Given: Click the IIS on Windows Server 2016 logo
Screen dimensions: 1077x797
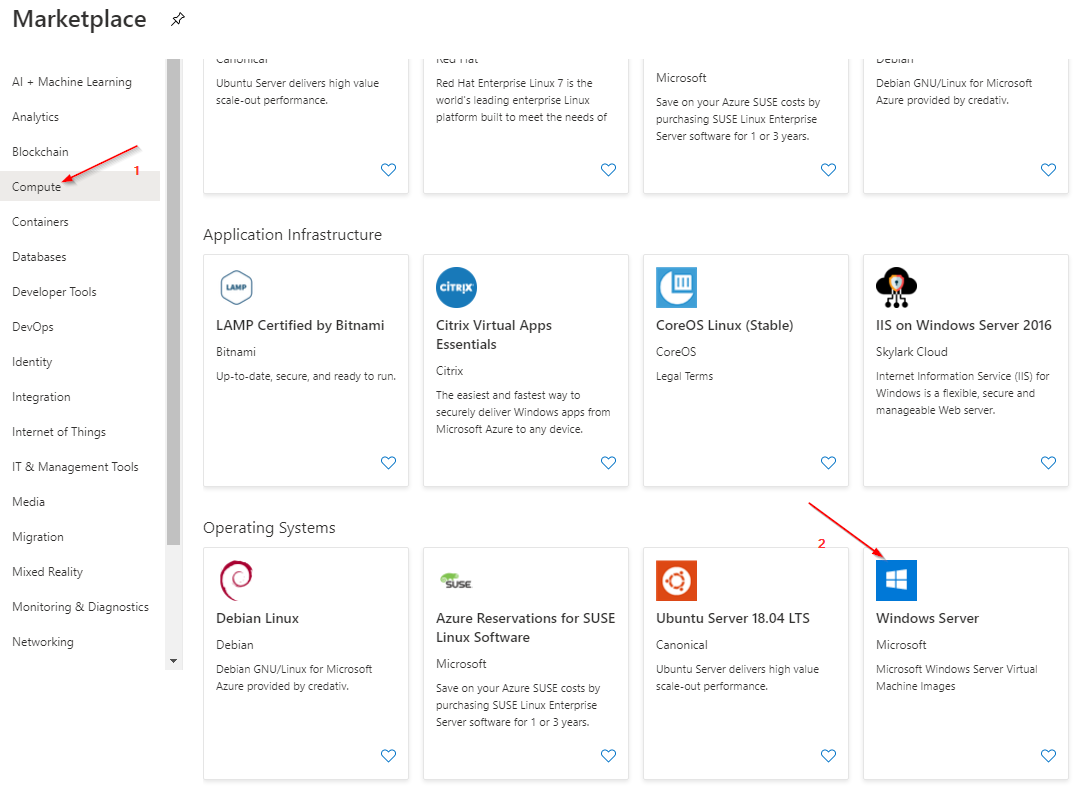Looking at the screenshot, I should click(896, 287).
